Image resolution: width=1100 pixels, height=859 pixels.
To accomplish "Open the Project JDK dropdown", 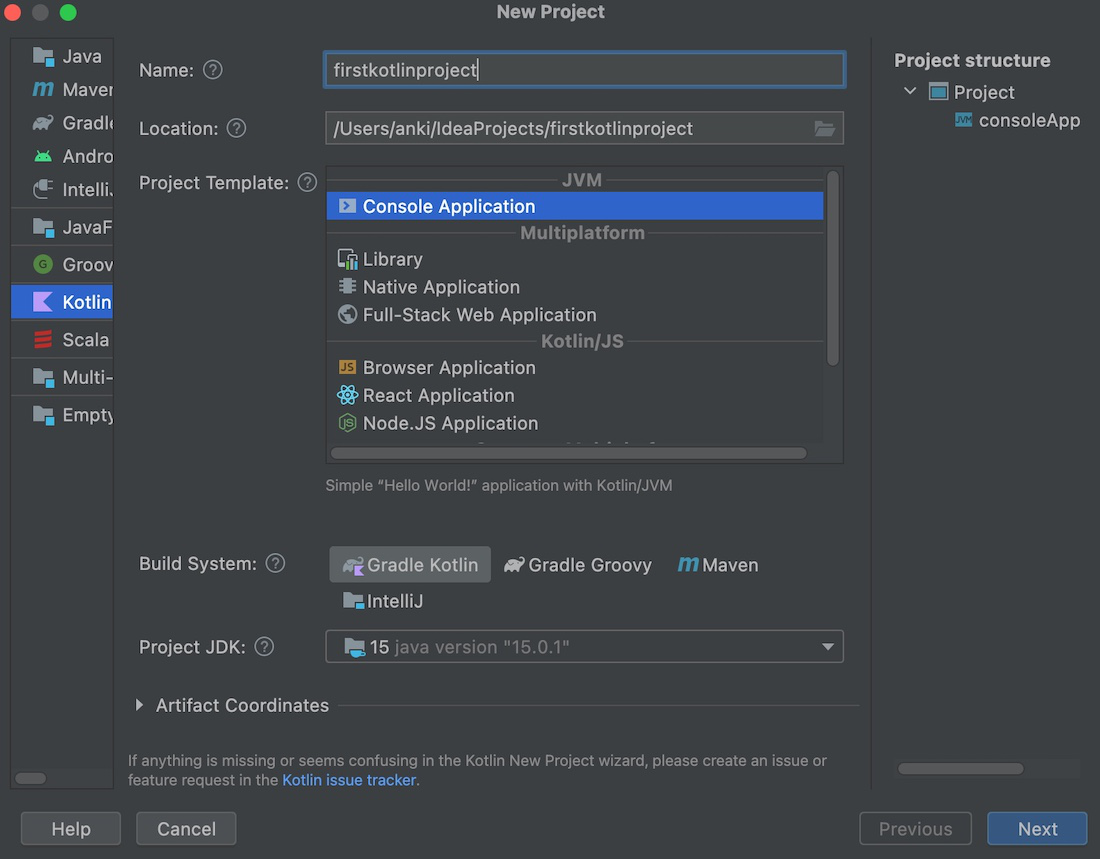I will pyautogui.click(x=584, y=646).
